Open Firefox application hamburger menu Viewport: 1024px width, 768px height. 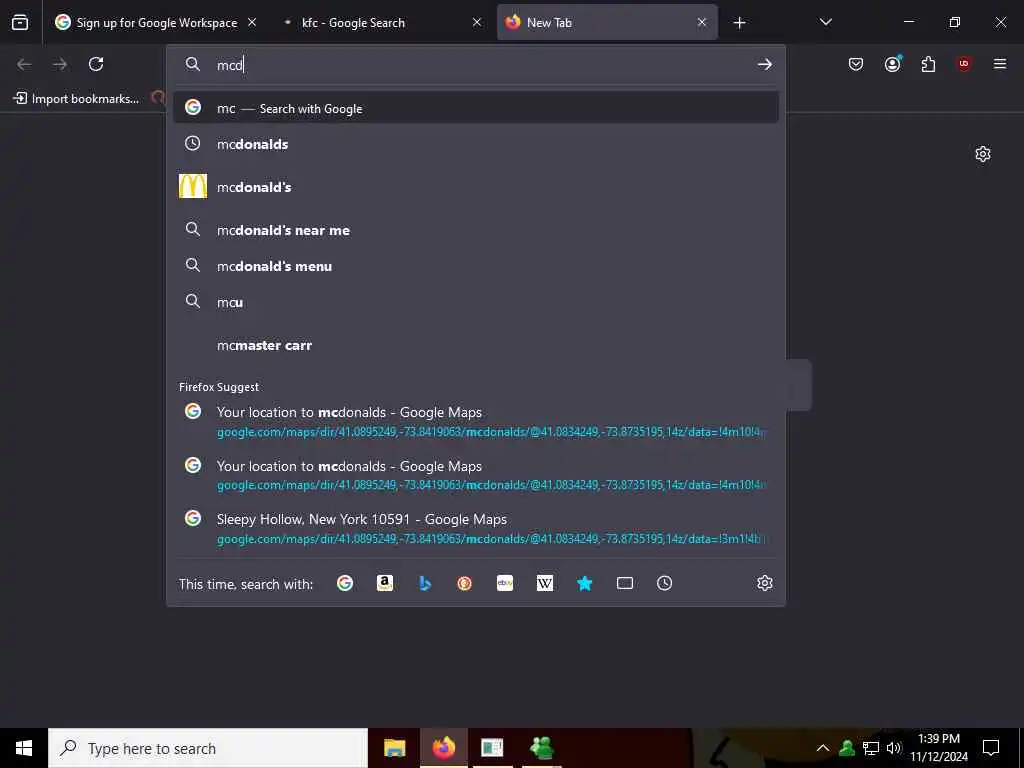pyautogui.click(x=1000, y=64)
